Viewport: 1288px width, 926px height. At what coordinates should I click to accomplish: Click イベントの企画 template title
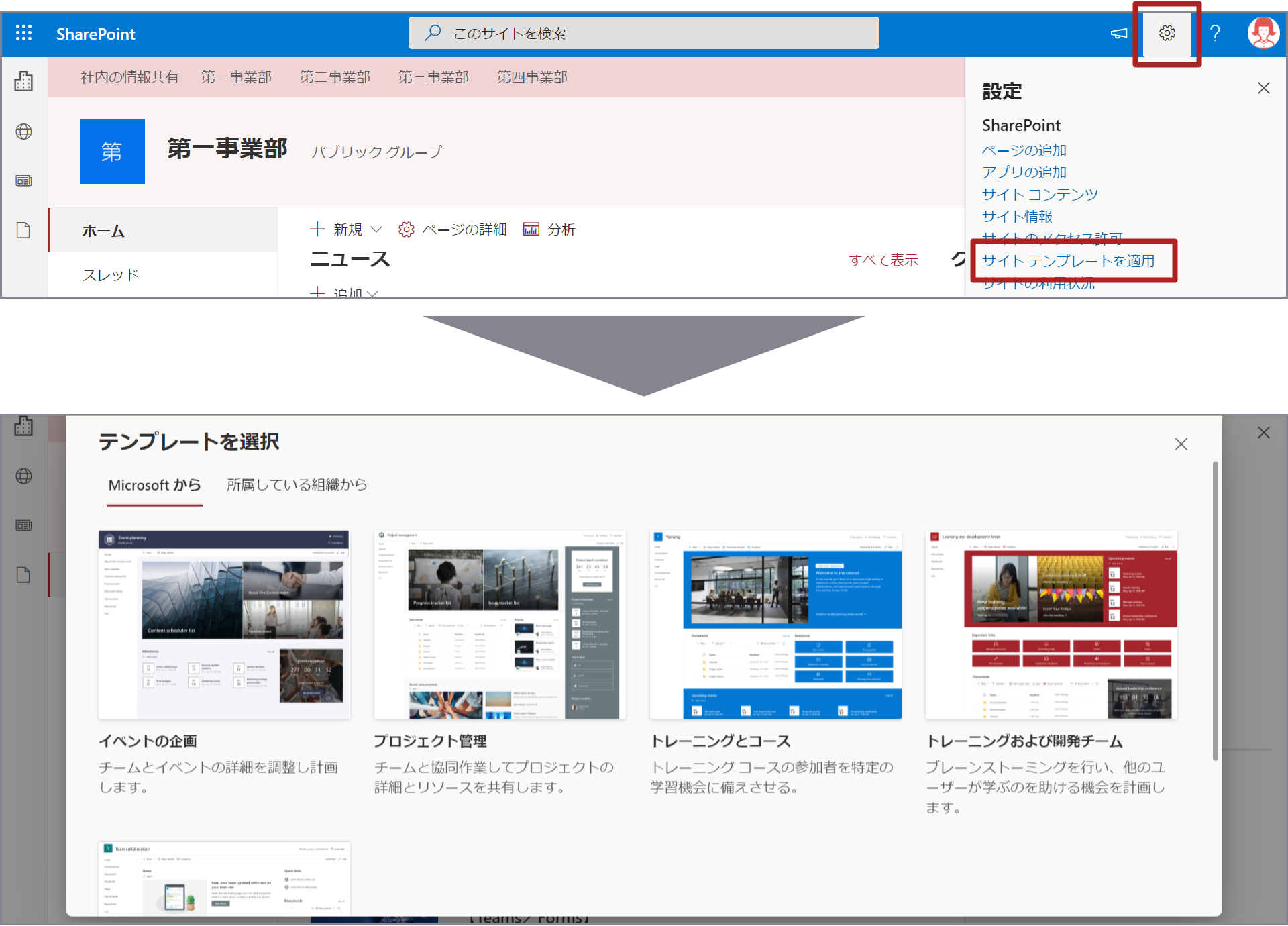pos(148,741)
